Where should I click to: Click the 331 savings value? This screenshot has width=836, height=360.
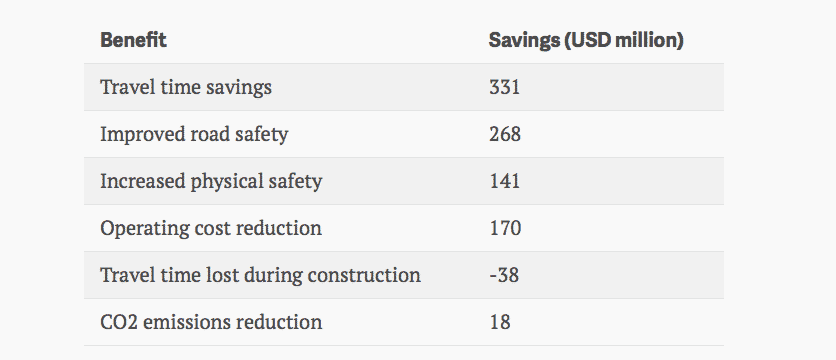point(504,87)
